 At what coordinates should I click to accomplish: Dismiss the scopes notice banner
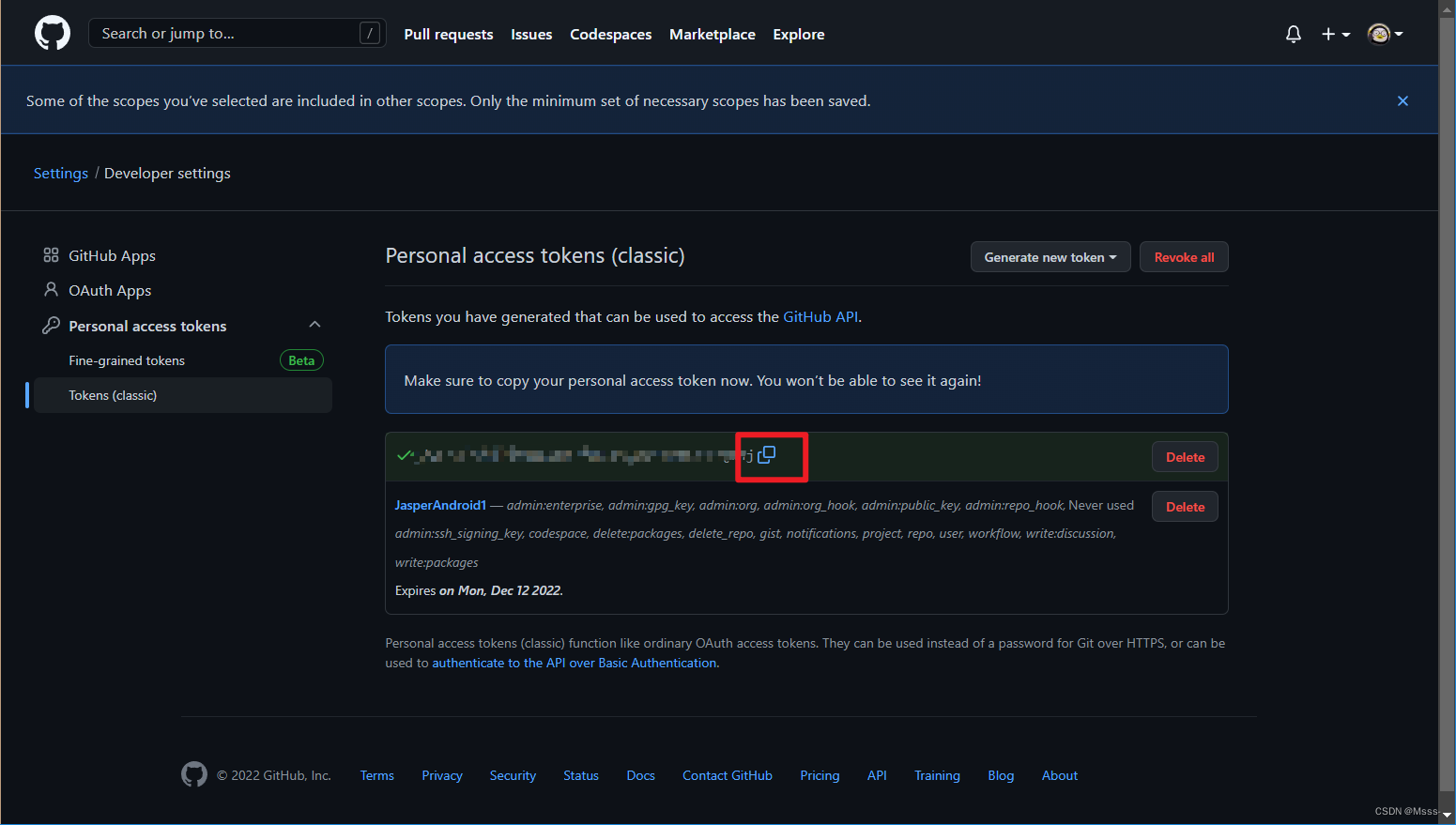coord(1402,100)
